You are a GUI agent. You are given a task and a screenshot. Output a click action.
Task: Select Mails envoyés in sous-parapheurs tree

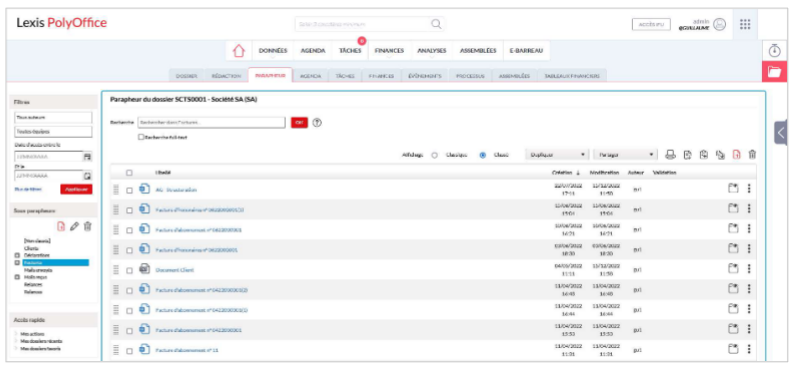point(38,270)
